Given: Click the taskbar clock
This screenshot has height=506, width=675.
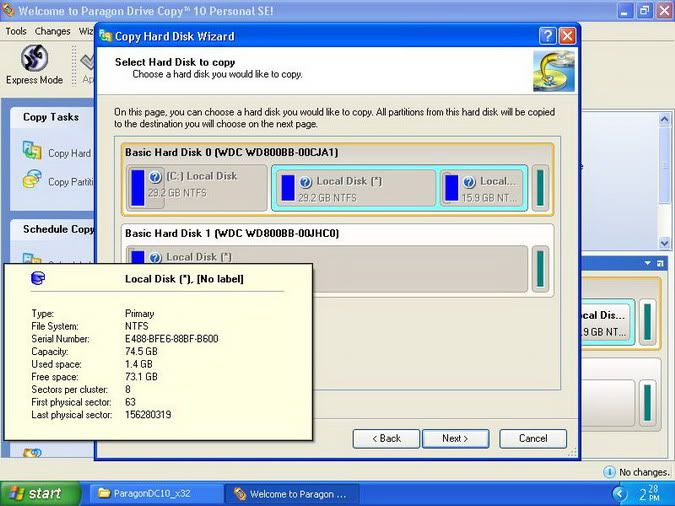Looking at the screenshot, I should point(649,494).
